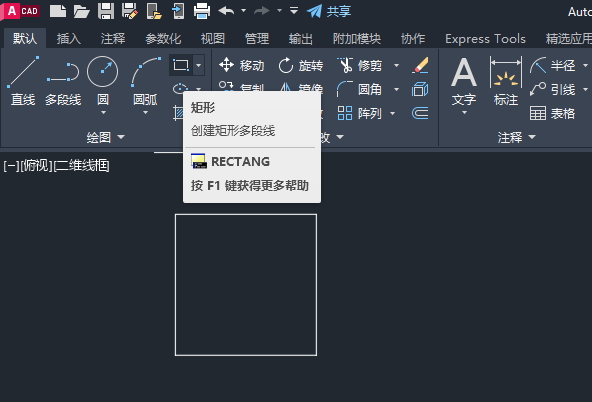The width and height of the screenshot is (592, 402).
Task: Redo the last undone action
Action: coord(262,11)
